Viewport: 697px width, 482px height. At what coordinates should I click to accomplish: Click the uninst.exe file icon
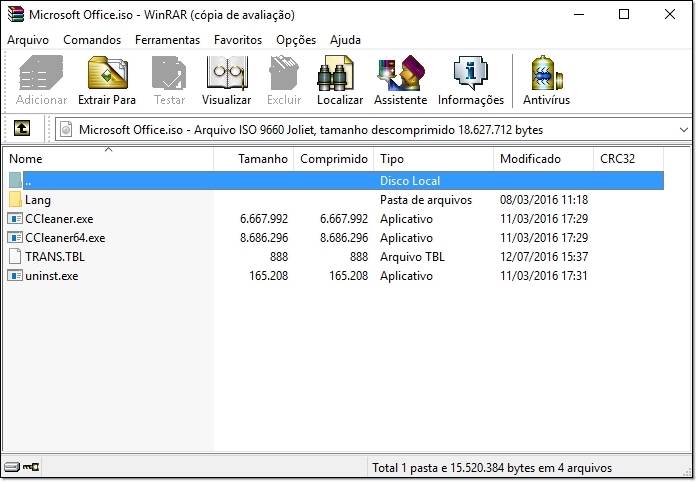(15, 276)
